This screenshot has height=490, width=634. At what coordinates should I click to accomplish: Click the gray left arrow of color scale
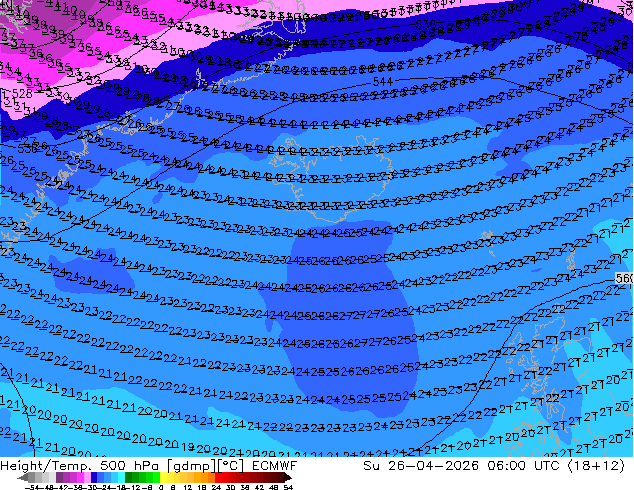point(22,478)
